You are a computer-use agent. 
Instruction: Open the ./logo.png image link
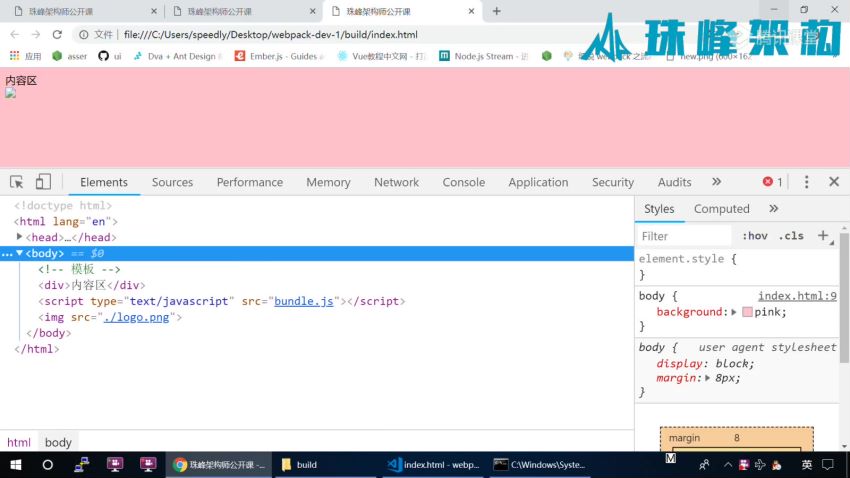tap(136, 317)
